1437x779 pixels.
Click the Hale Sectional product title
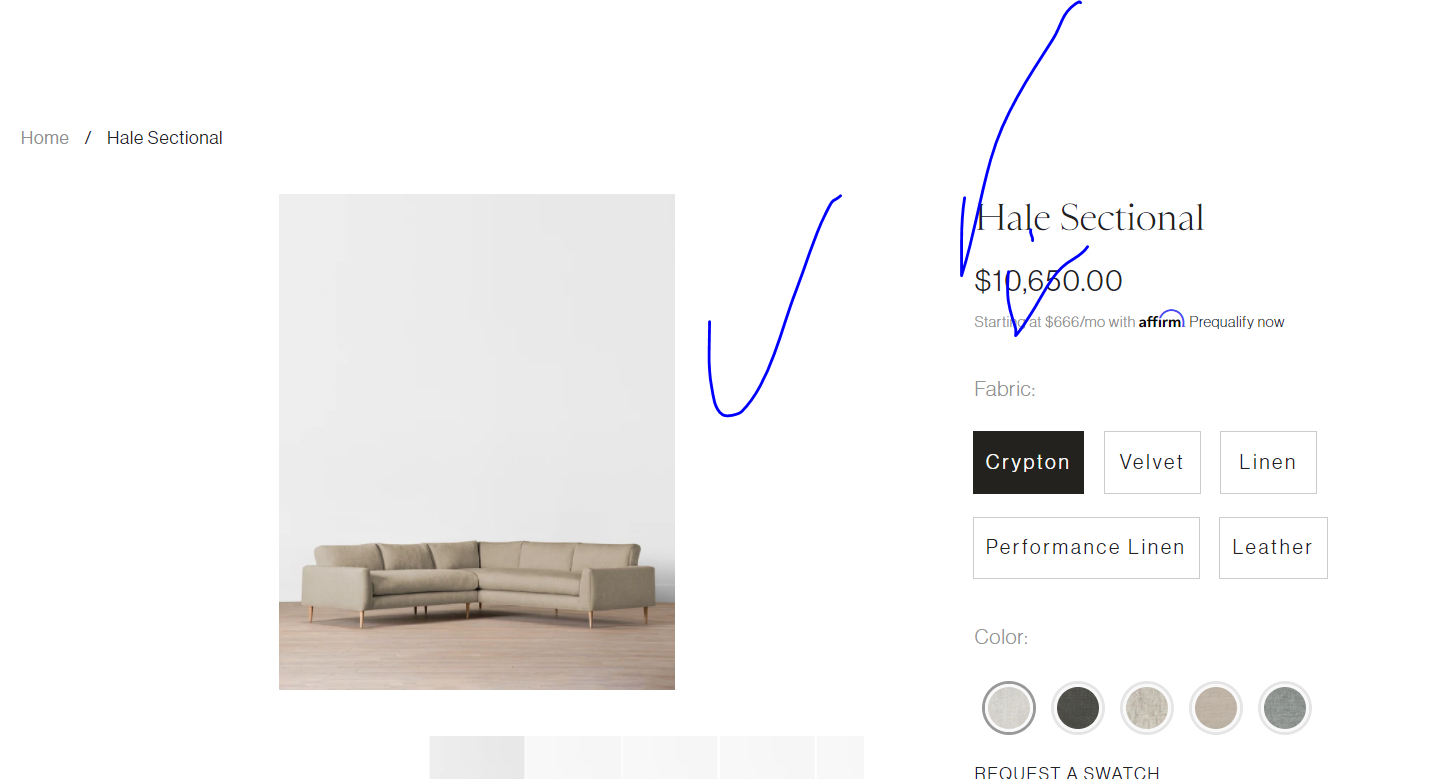pyautogui.click(x=1090, y=218)
